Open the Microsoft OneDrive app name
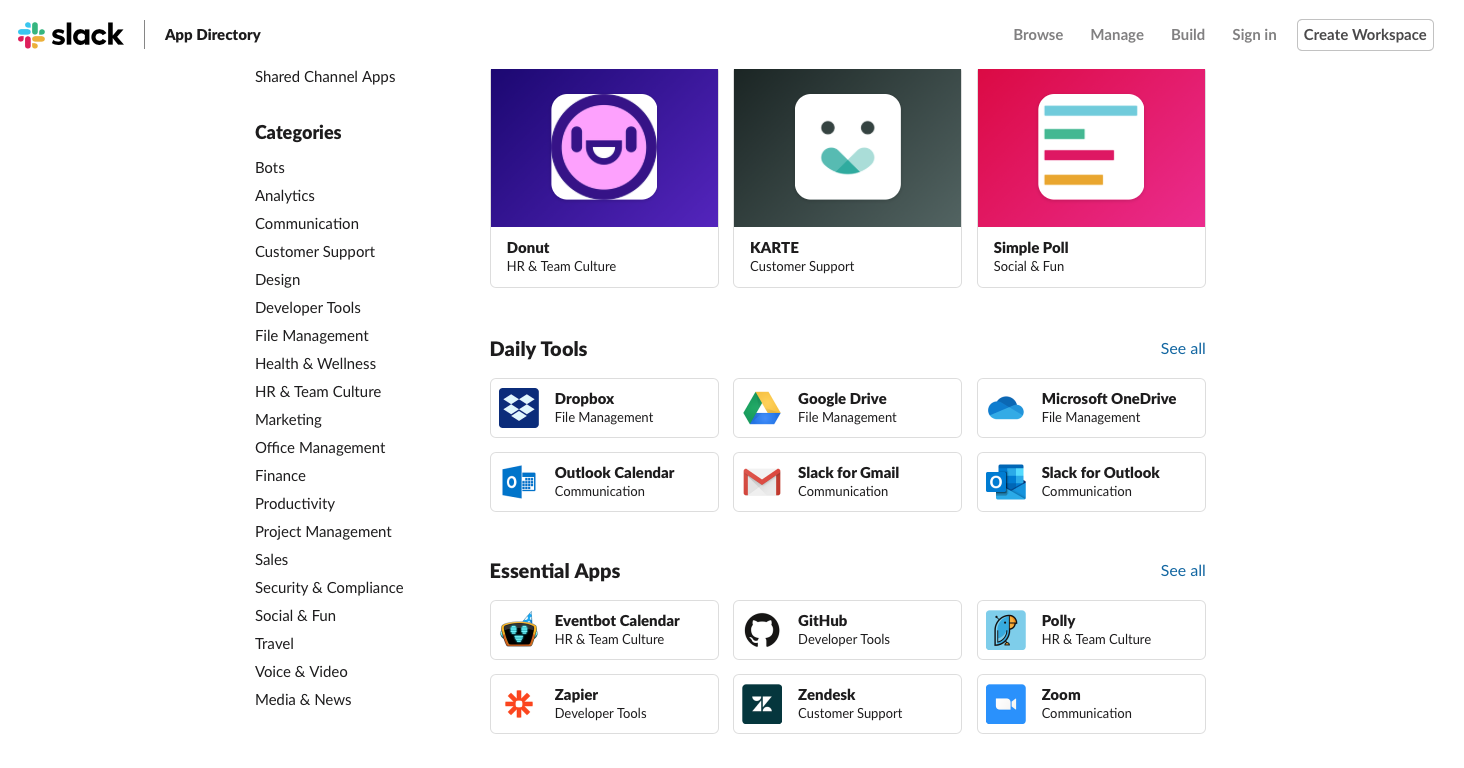Viewport: 1464px width, 768px height. tap(1109, 399)
